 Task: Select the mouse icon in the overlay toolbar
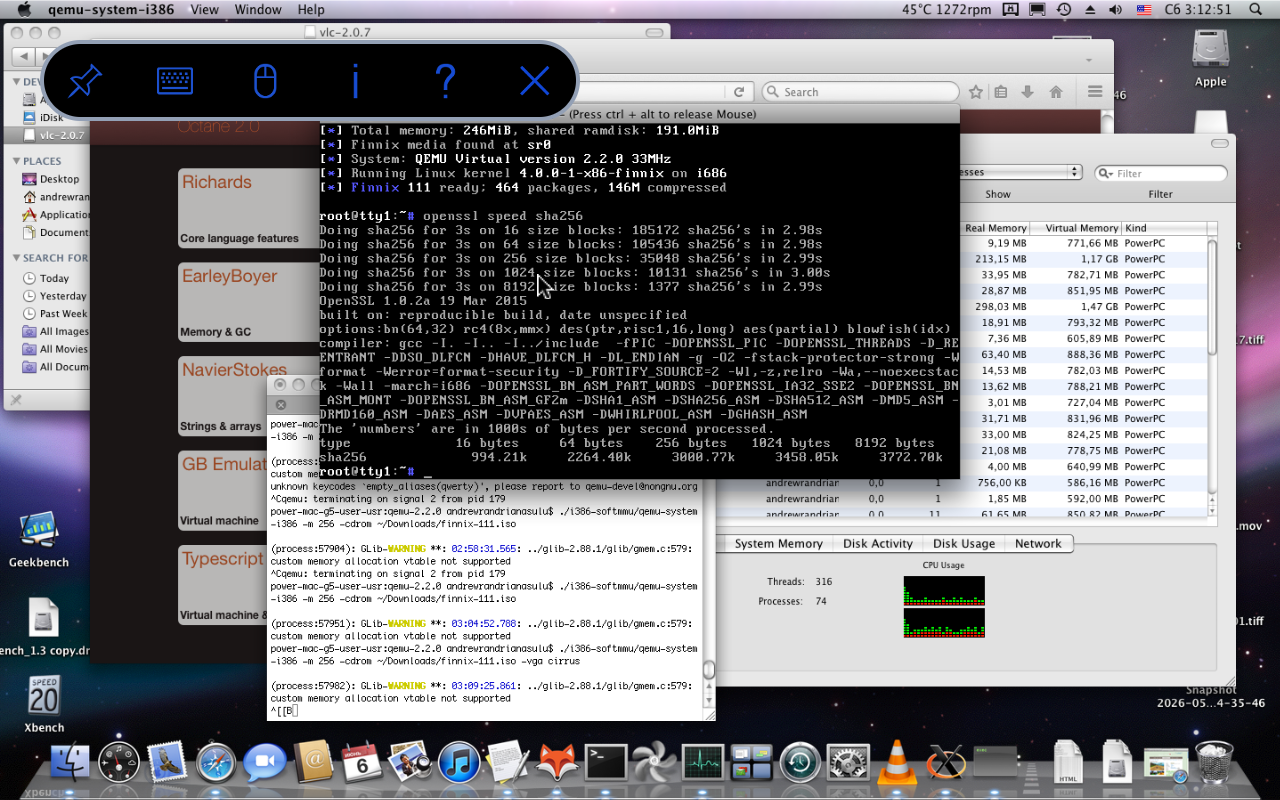coord(265,80)
